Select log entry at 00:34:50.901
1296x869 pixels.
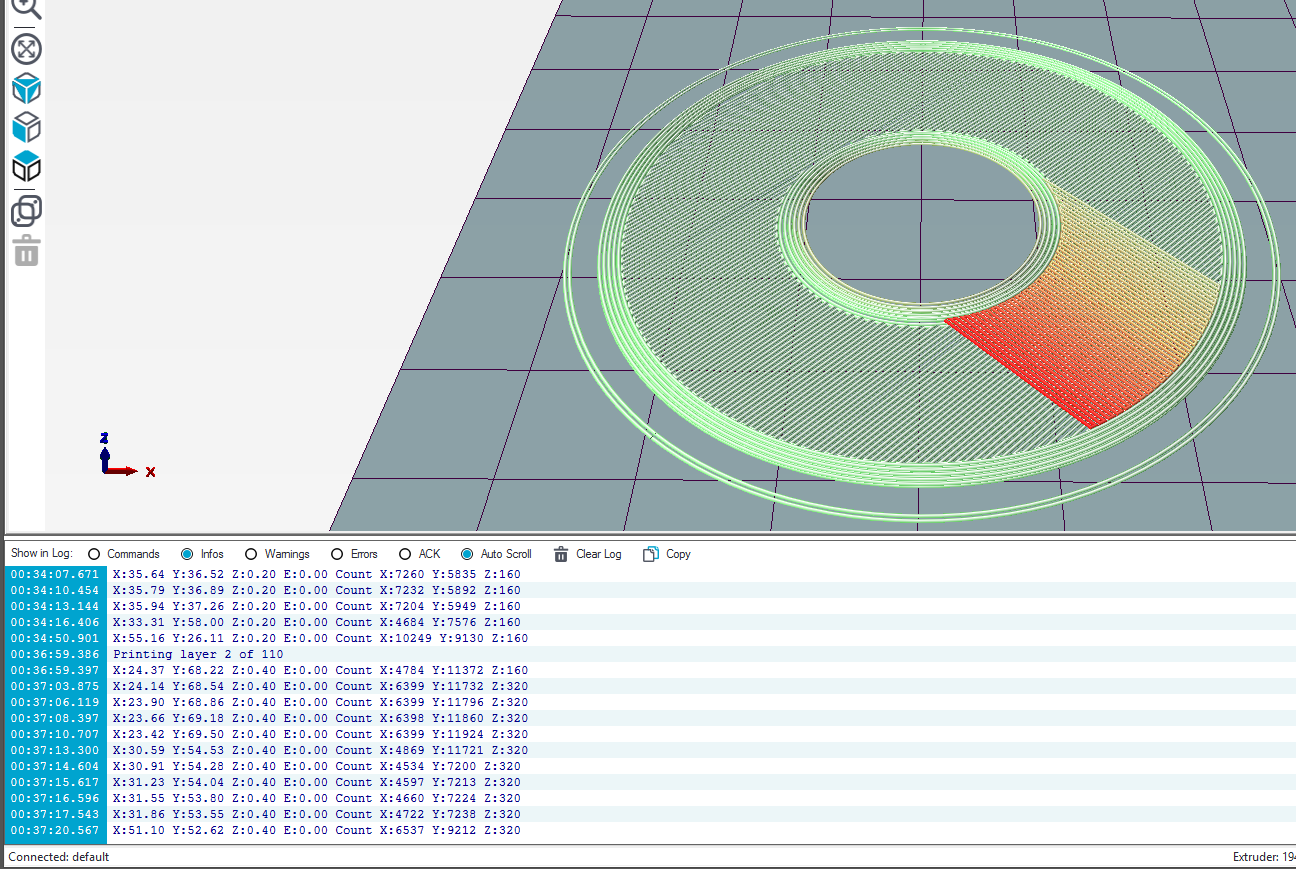tap(648, 638)
